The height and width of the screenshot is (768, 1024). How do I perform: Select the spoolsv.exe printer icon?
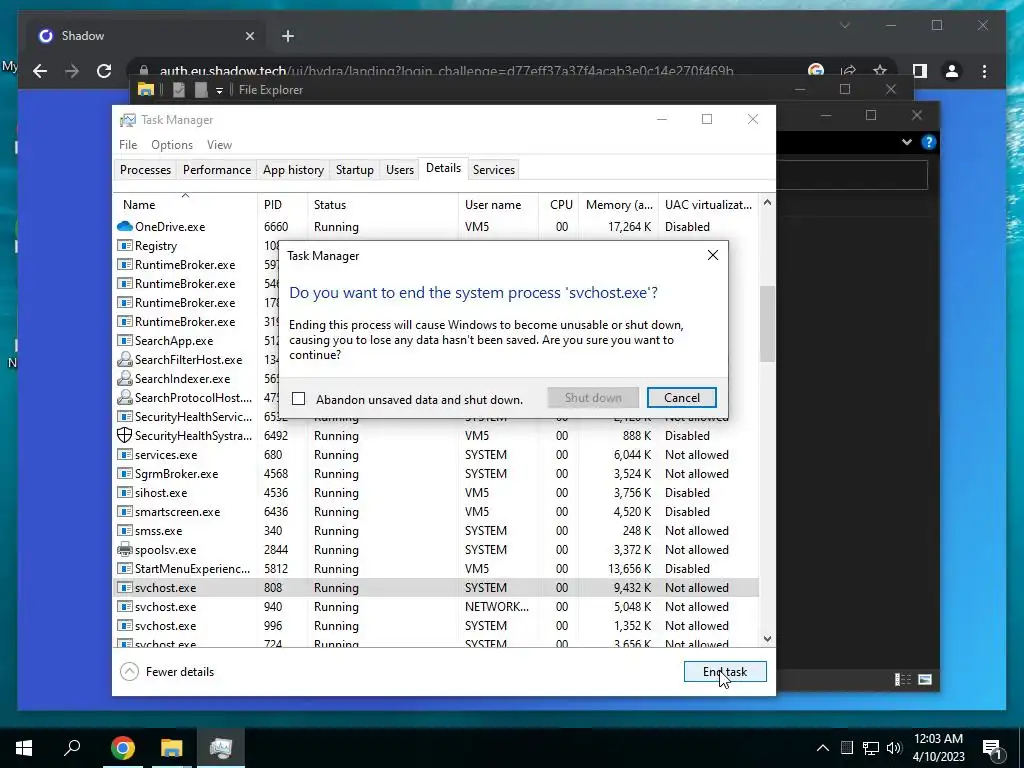click(x=124, y=549)
